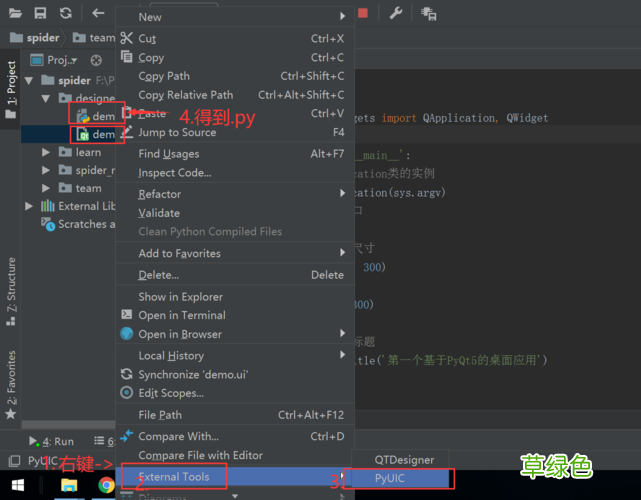Open Chrome from the Windows taskbar
The image size is (641, 500).
coord(106,486)
